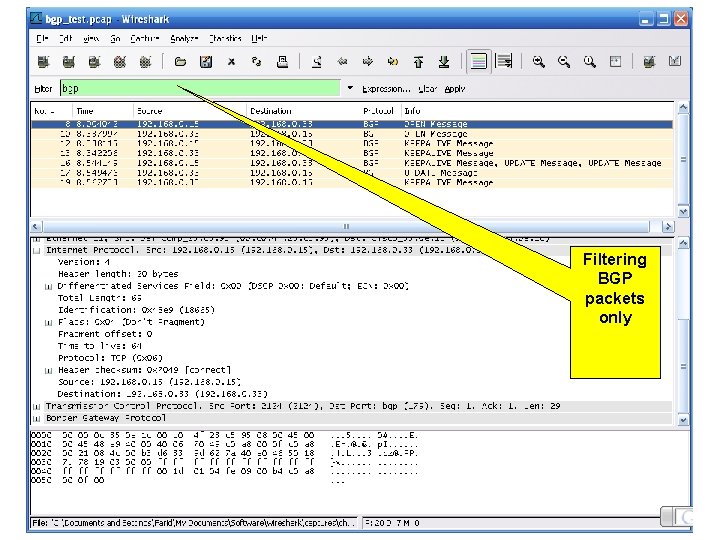Sort packets by the Time column

pos(102,111)
